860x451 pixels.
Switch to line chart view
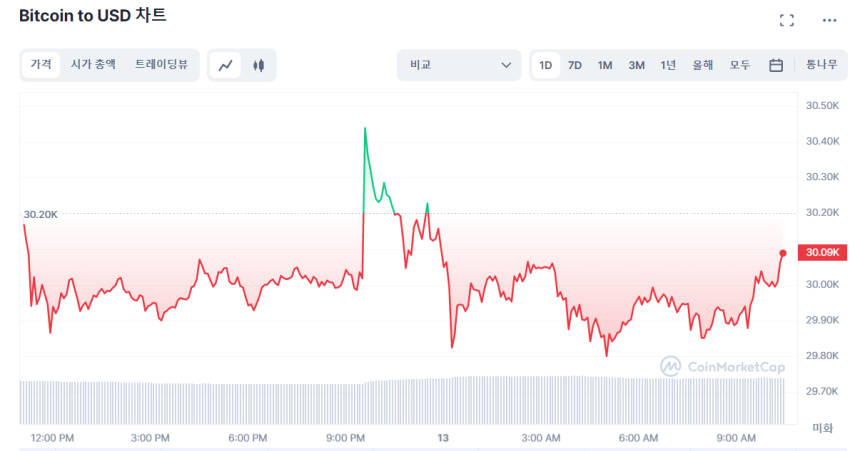click(226, 66)
